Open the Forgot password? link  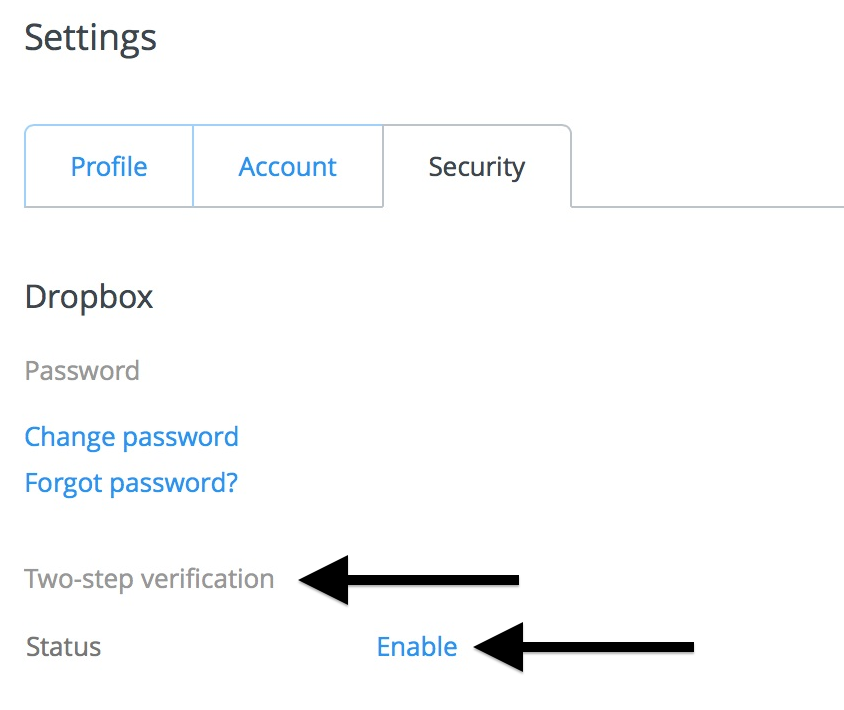pos(131,483)
